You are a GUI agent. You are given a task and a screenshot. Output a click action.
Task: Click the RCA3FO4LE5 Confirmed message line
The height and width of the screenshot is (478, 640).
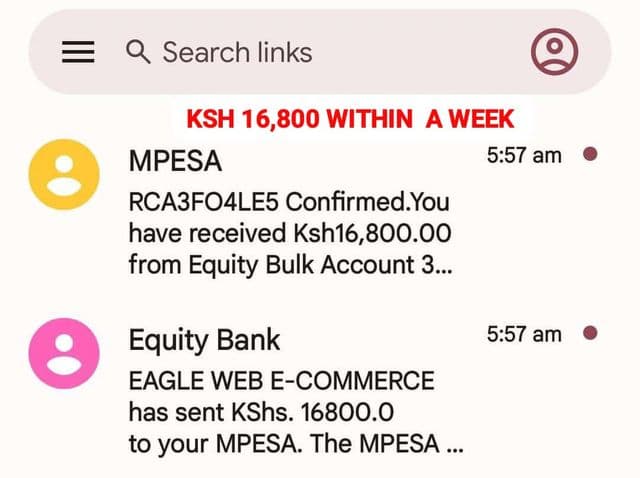[x=289, y=201]
